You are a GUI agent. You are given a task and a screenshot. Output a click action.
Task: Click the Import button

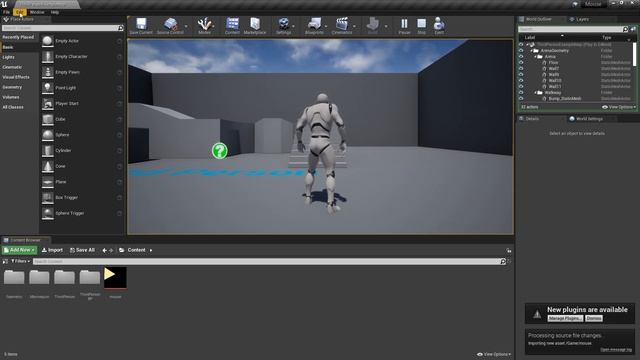52,250
